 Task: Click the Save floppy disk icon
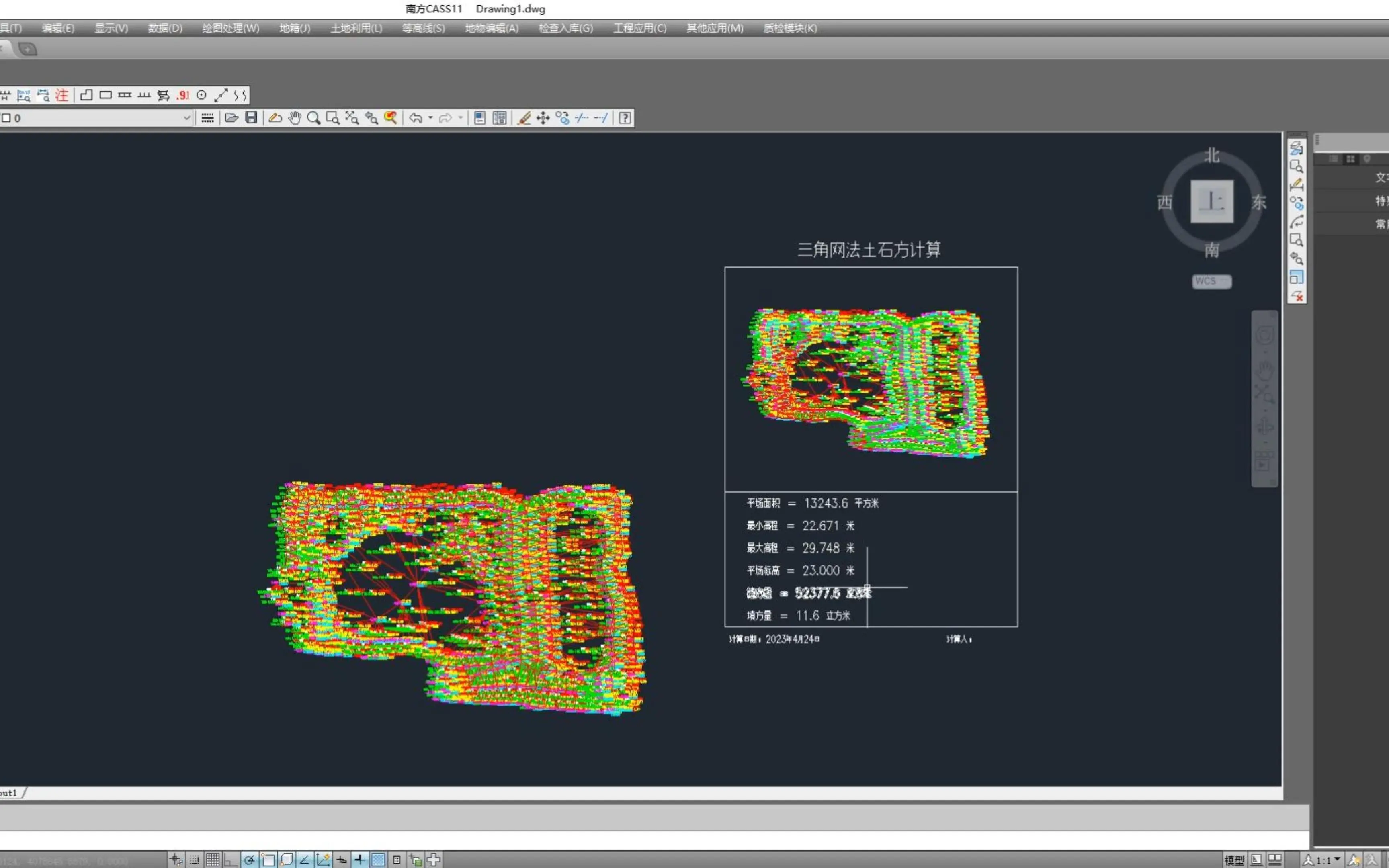[251, 118]
